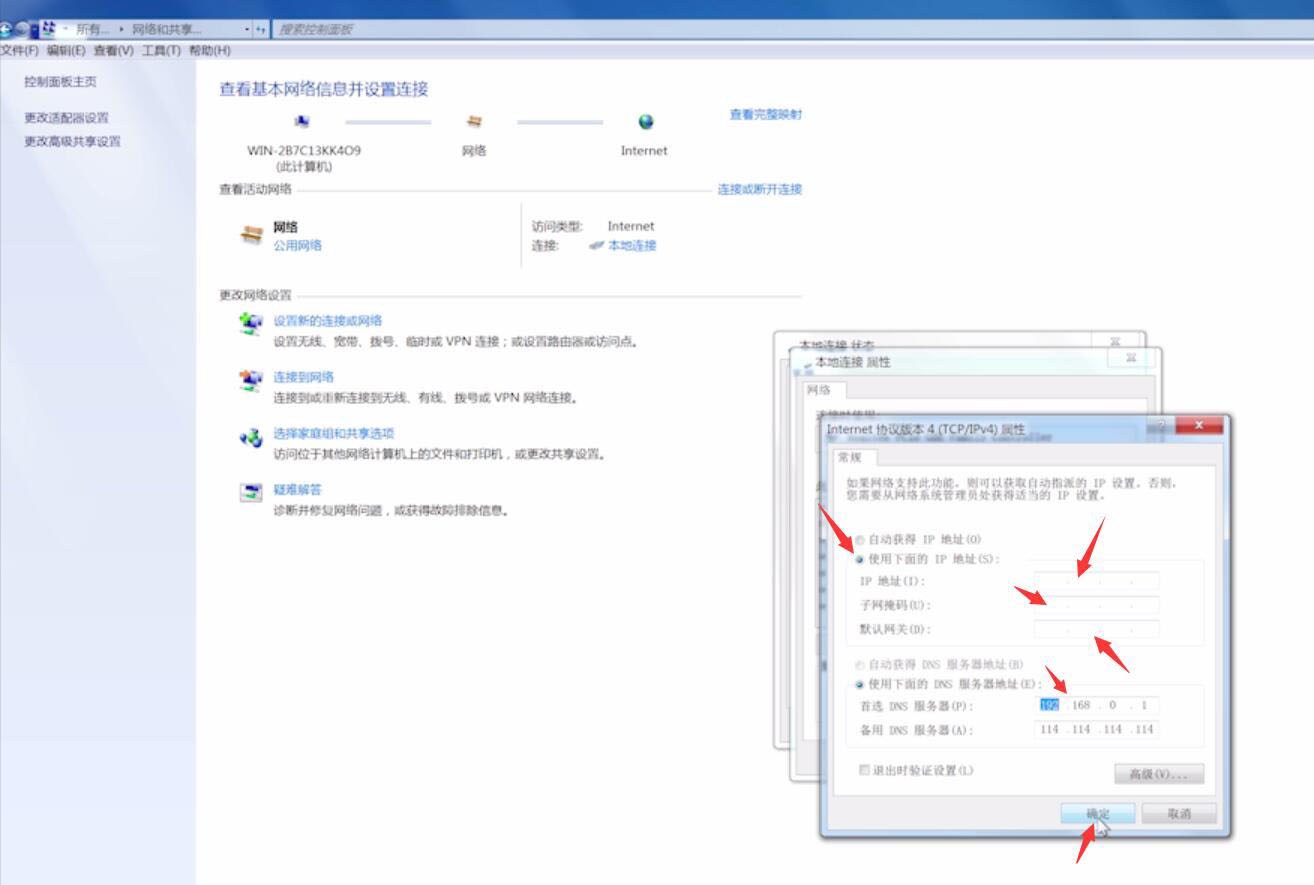
Task: Open the 帮助(H) menu
Action: (x=209, y=51)
